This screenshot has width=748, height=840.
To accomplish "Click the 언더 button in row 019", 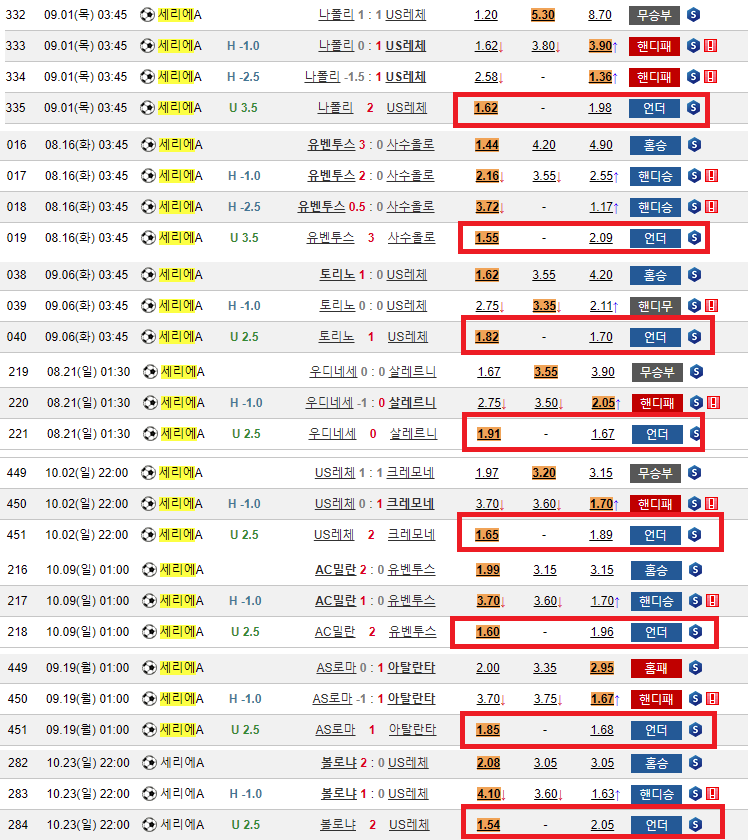I will click(x=655, y=239).
